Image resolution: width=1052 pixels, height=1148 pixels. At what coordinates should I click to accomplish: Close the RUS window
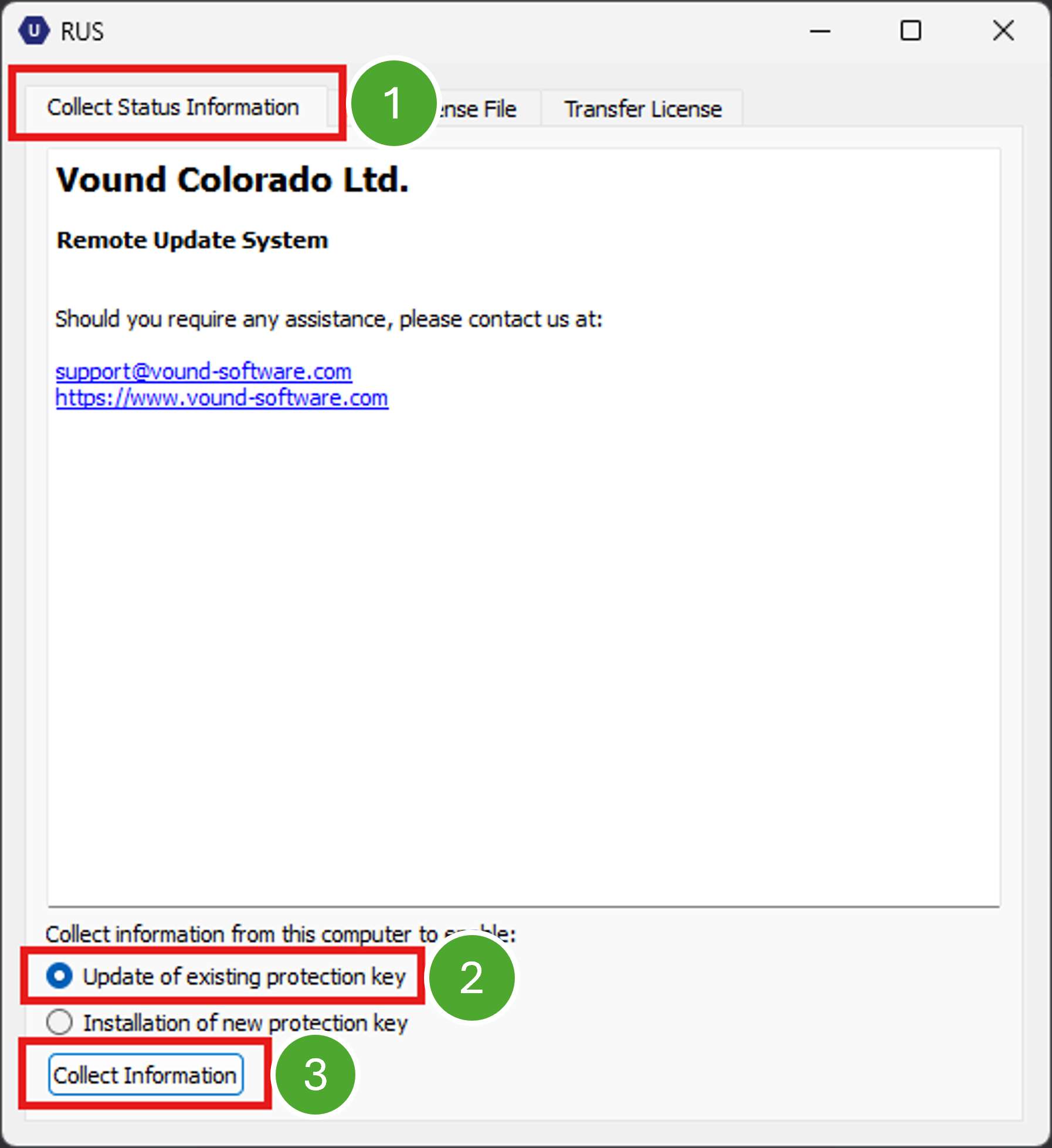click(1003, 31)
